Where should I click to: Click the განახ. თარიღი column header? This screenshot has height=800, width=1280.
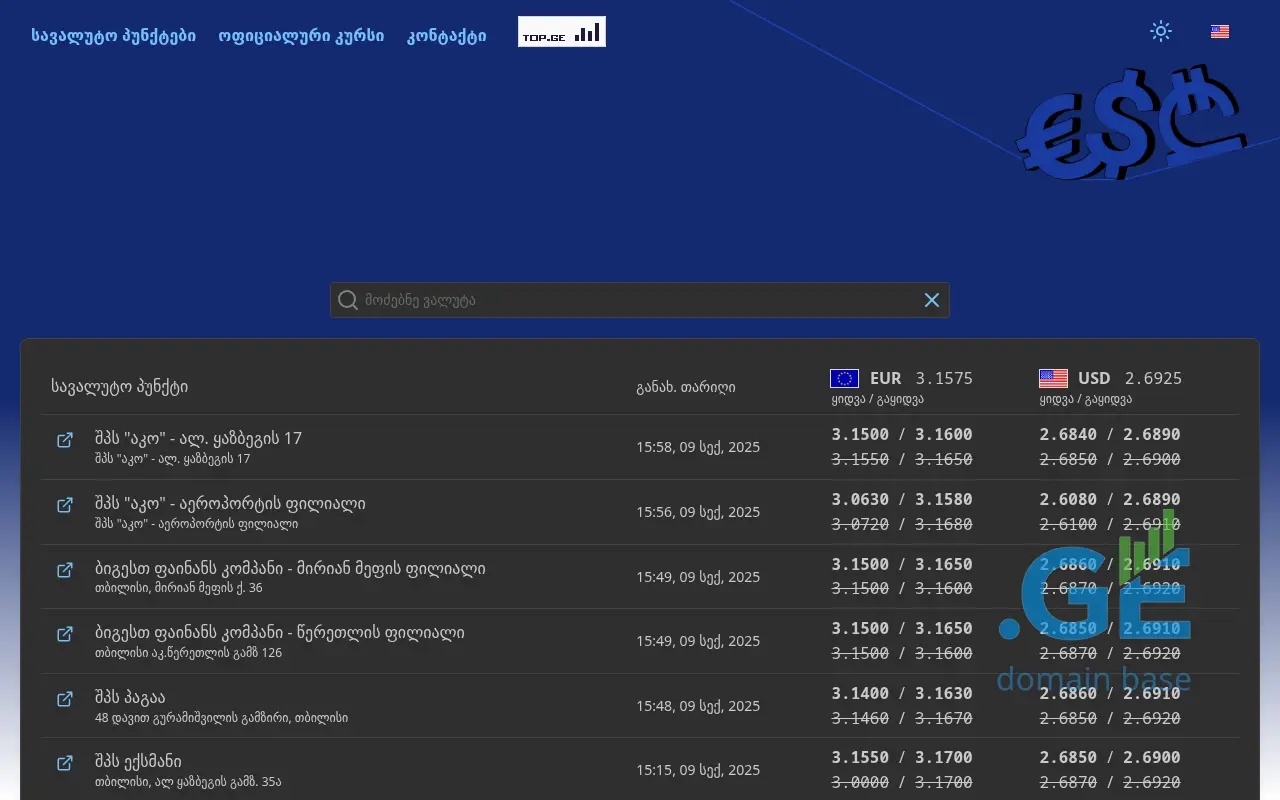[685, 387]
